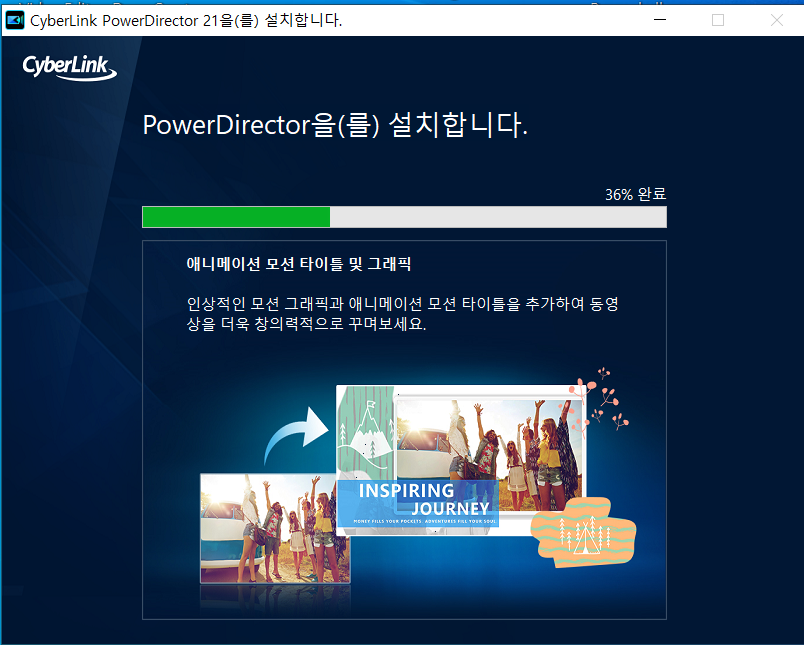Select the 36% 완료 progress label
The image size is (804, 645).
636,194
